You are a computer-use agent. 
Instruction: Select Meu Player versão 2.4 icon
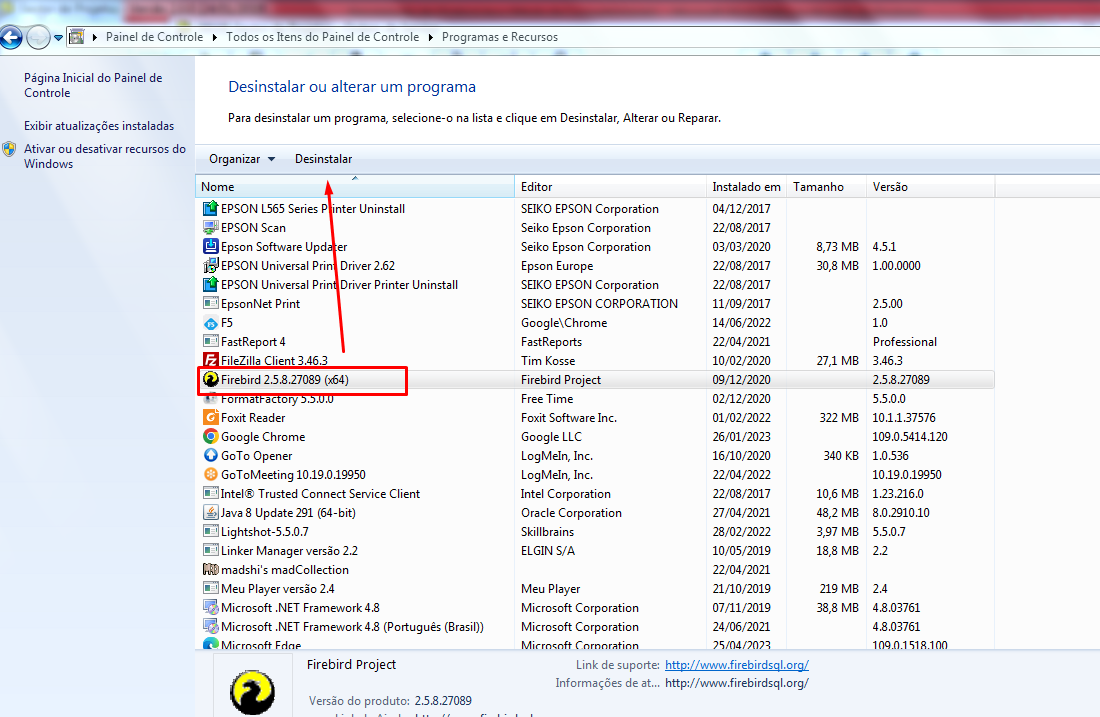pyautogui.click(x=210, y=588)
